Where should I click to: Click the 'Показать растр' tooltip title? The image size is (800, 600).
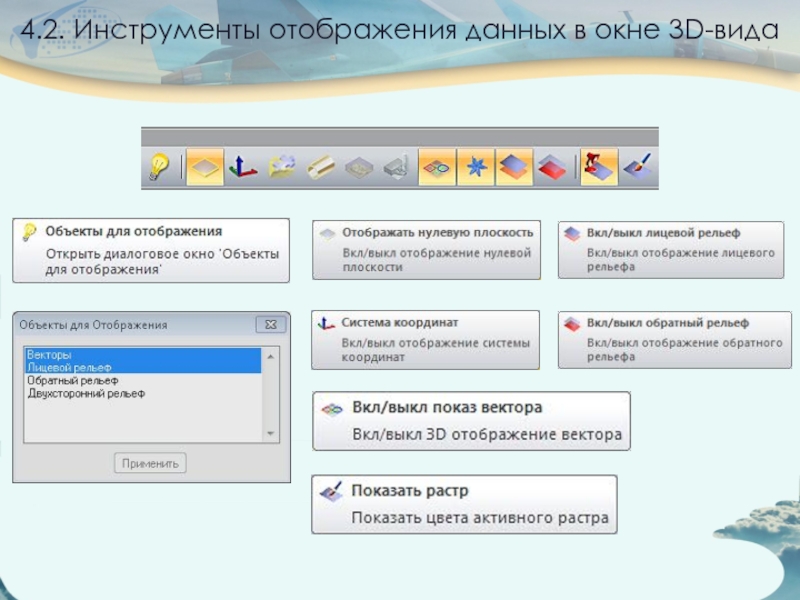point(410,490)
